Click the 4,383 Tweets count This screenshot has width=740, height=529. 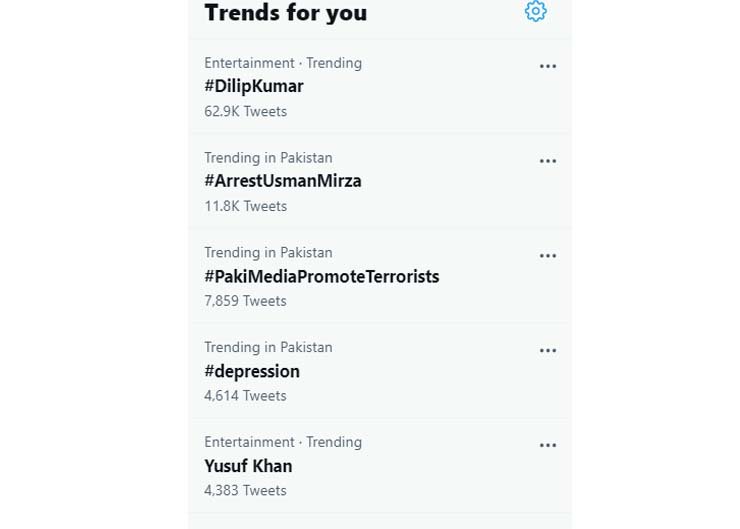[246, 491]
